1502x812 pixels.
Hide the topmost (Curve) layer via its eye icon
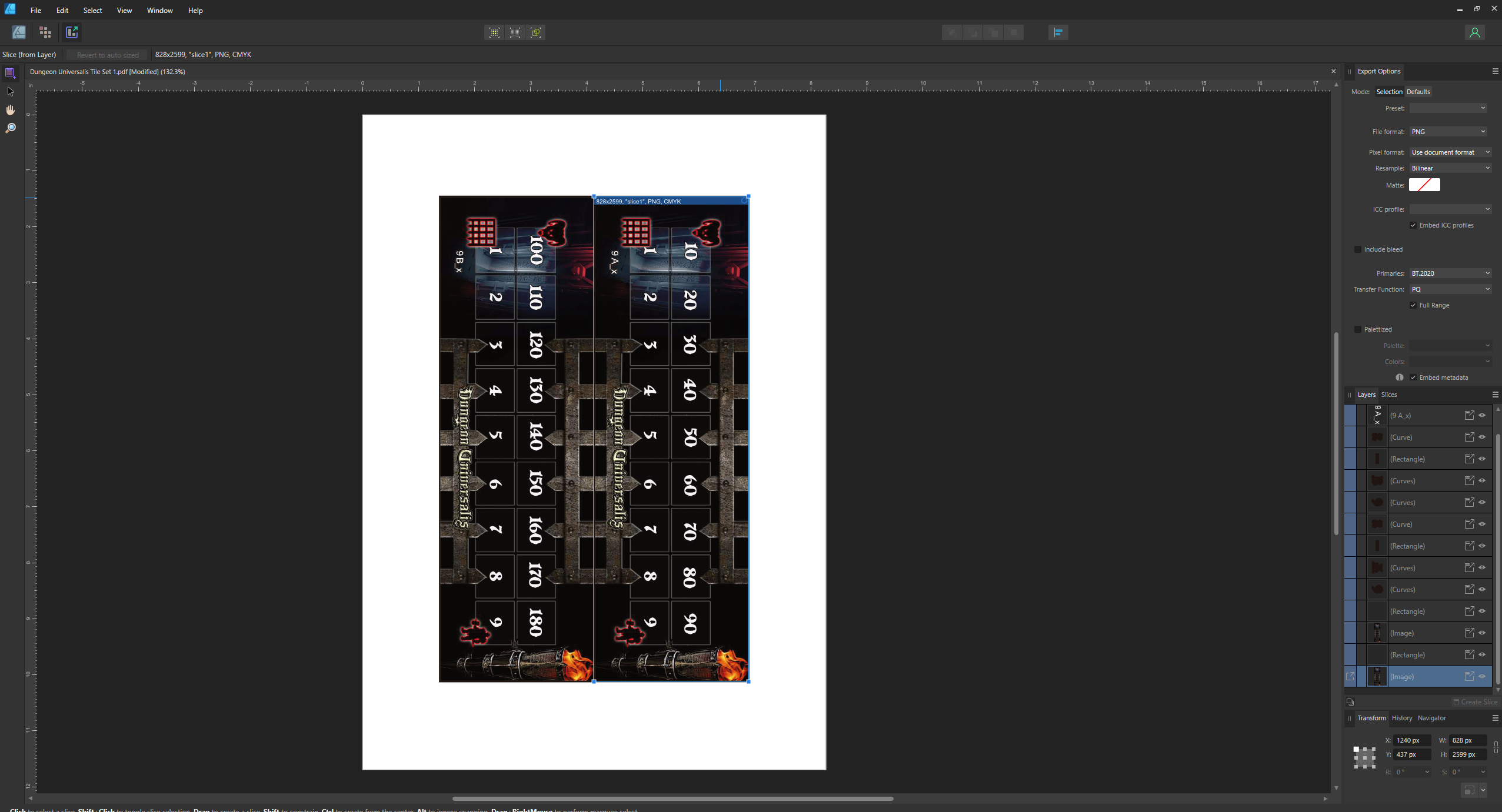pyautogui.click(x=1483, y=437)
